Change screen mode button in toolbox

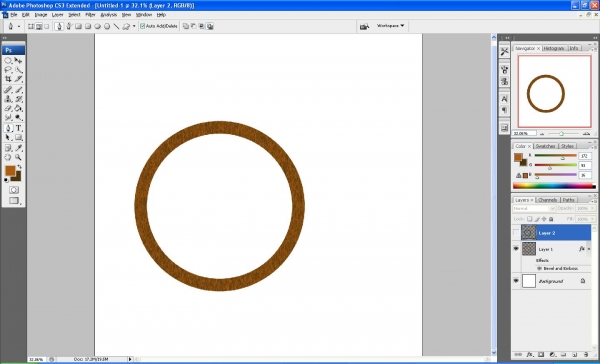click(14, 201)
